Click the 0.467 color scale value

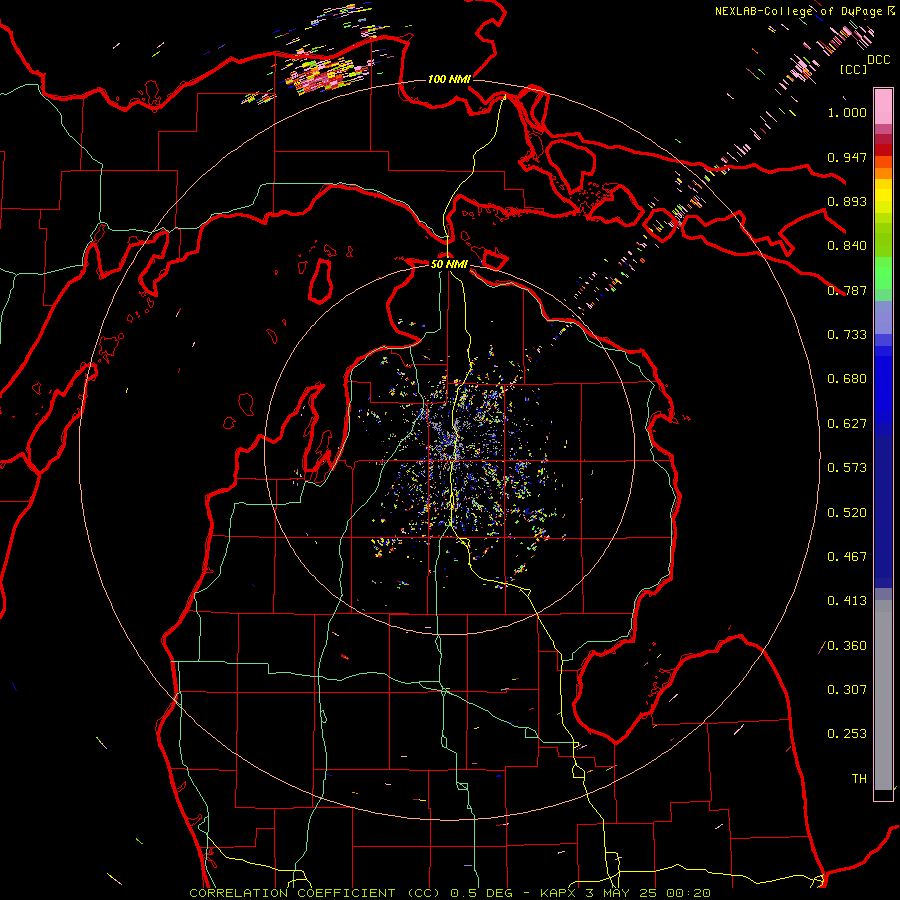[847, 557]
